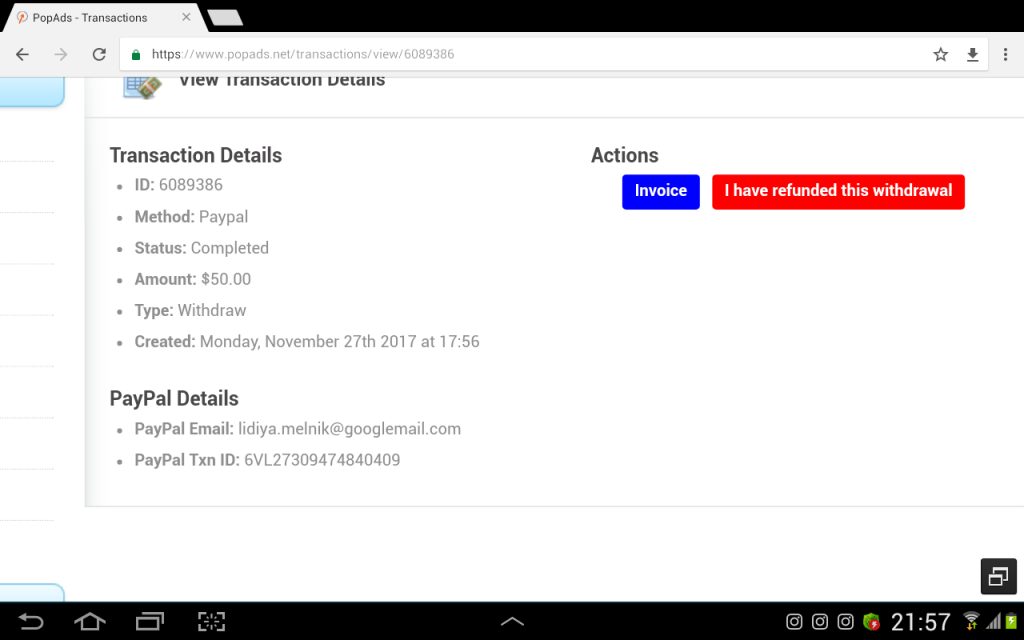This screenshot has height=640, width=1024.
Task: Tap the screenshot capture icon in navigation bar
Action: pos(212,621)
